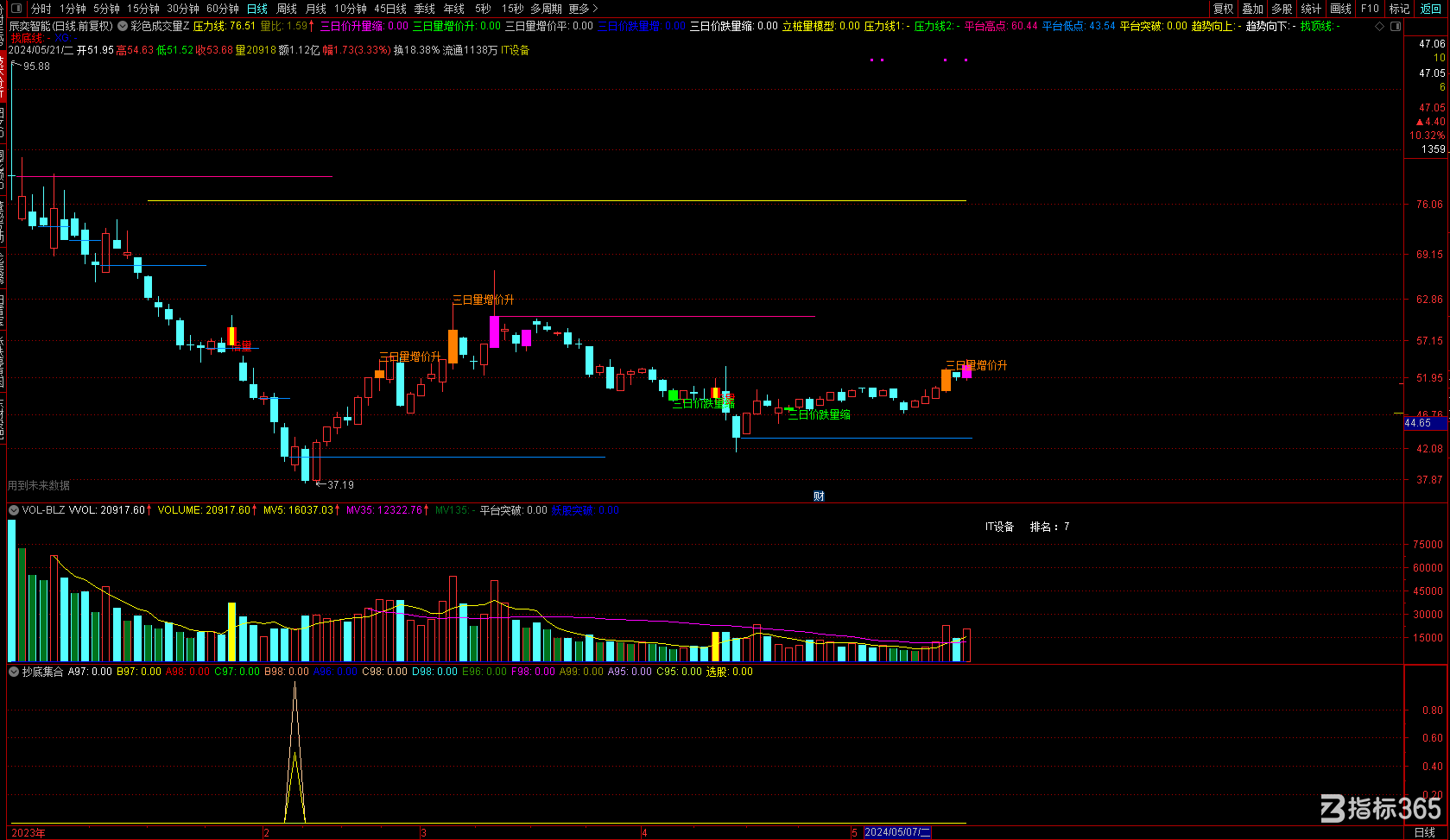Screen dimensions: 1450x840
Task: Select the 5秒 period
Action: [x=483, y=9]
